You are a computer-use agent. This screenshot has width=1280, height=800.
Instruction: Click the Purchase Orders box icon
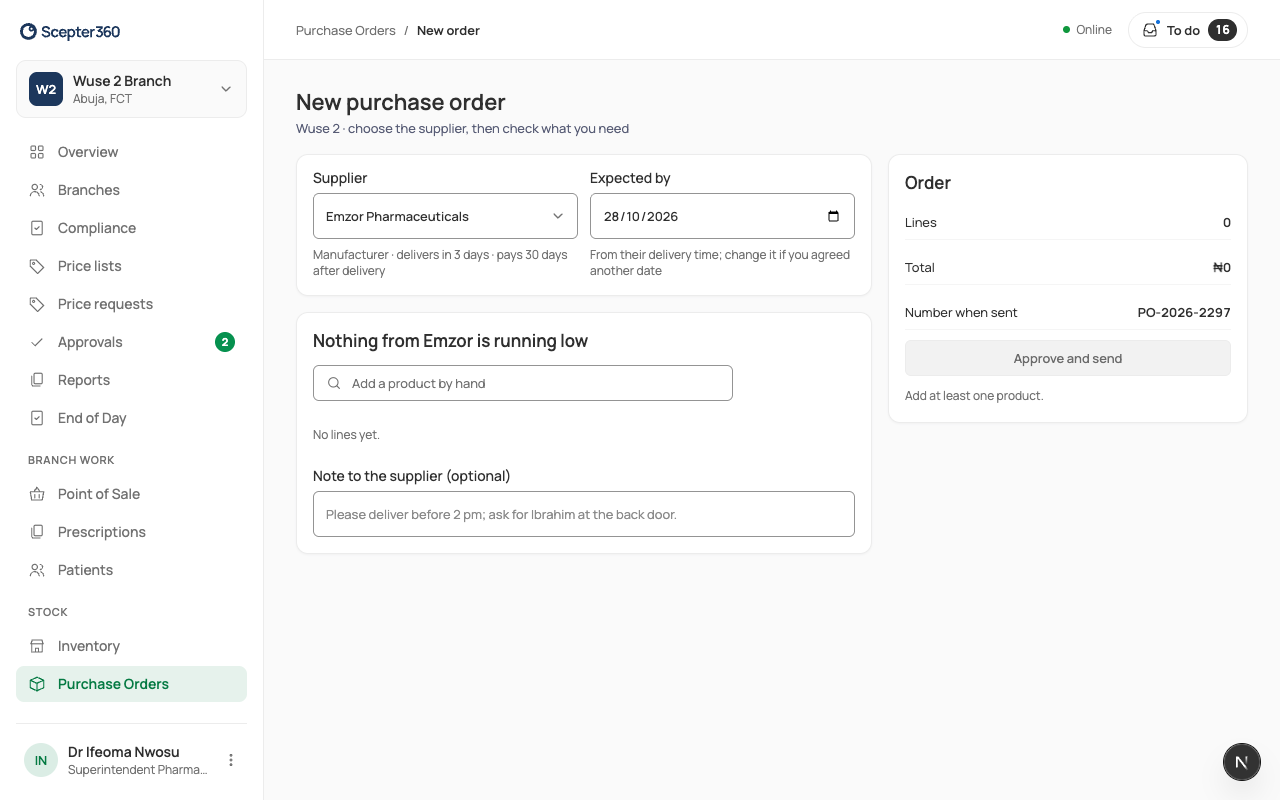(37, 684)
